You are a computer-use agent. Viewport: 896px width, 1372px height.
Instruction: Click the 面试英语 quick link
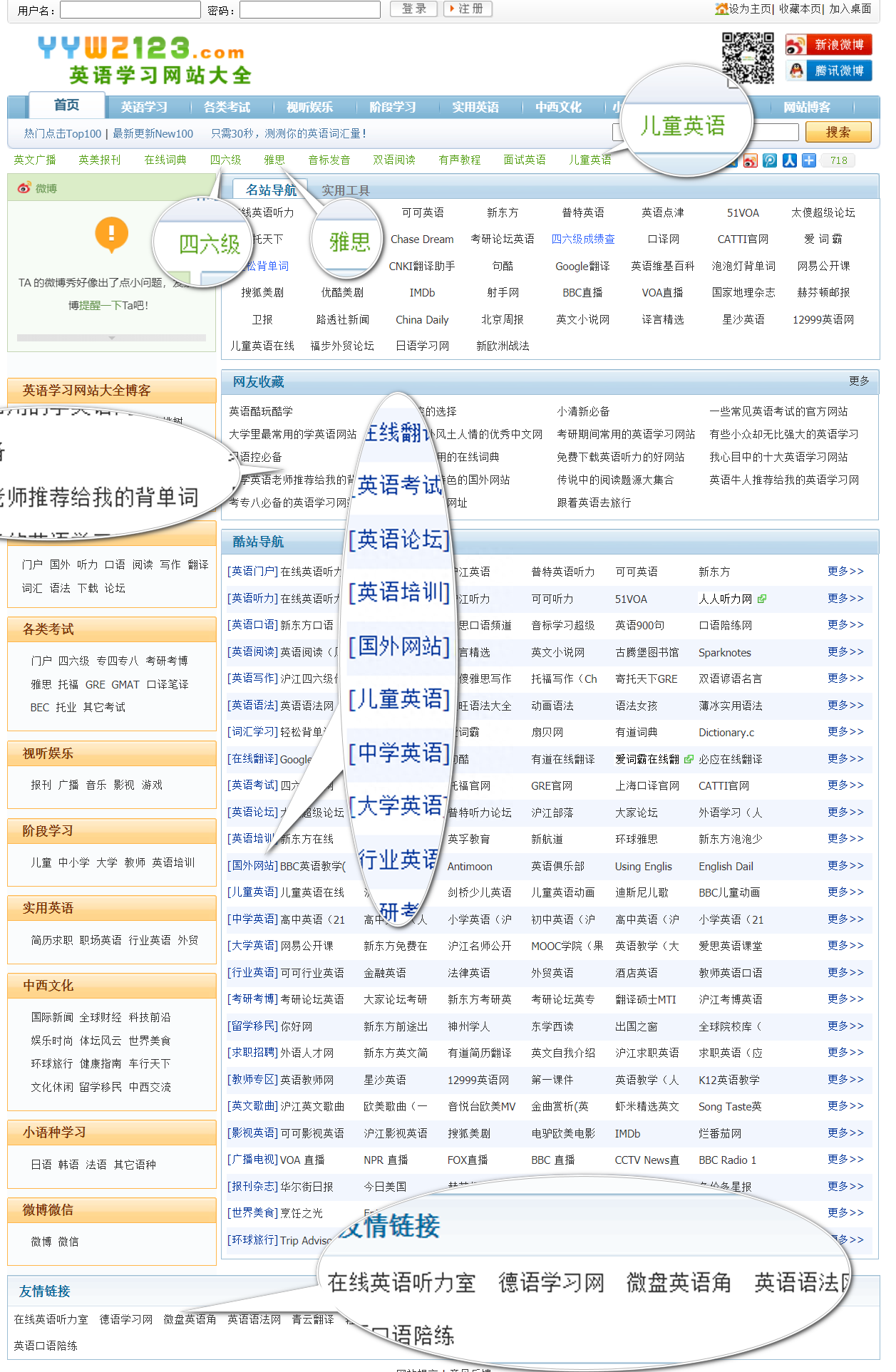point(525,160)
